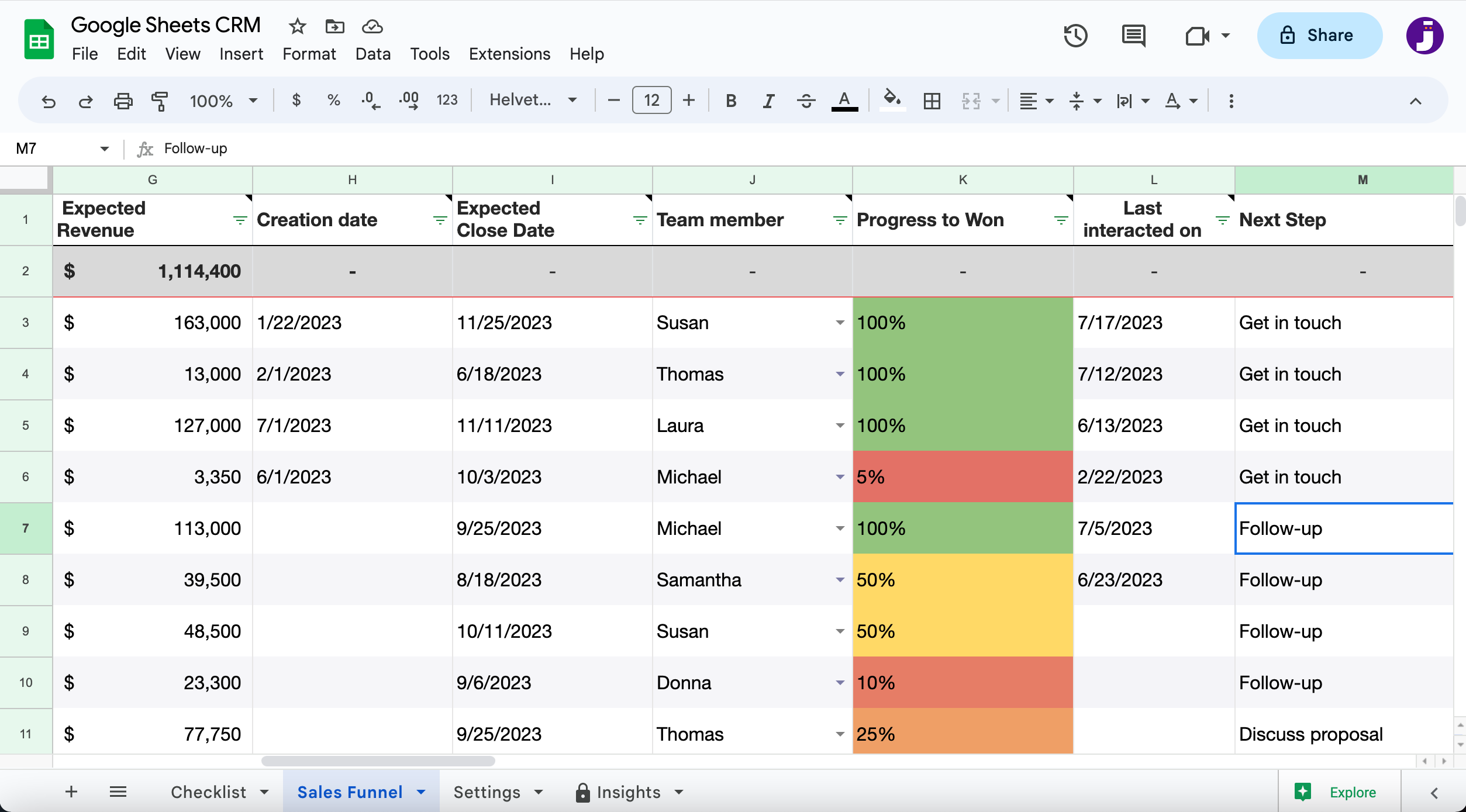
Task: Expand the 100% zoom dropdown
Action: click(x=223, y=101)
